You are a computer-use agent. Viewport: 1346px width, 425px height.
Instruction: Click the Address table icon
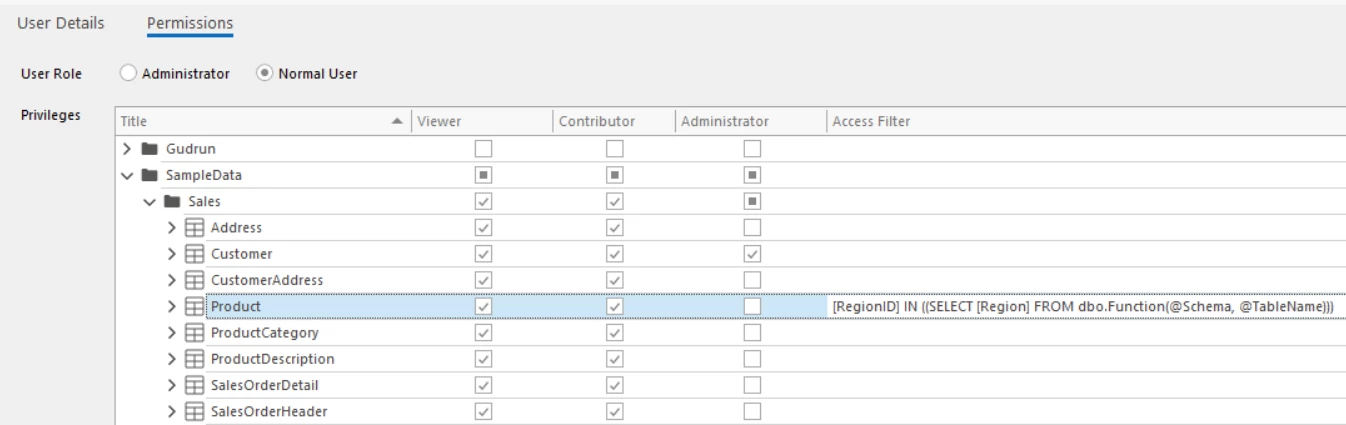coord(194,227)
